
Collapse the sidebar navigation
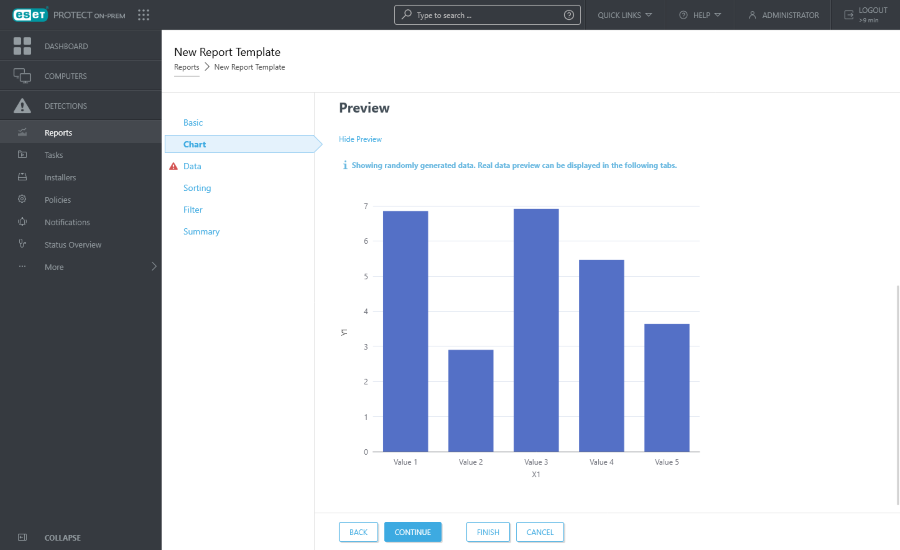click(x=62, y=538)
